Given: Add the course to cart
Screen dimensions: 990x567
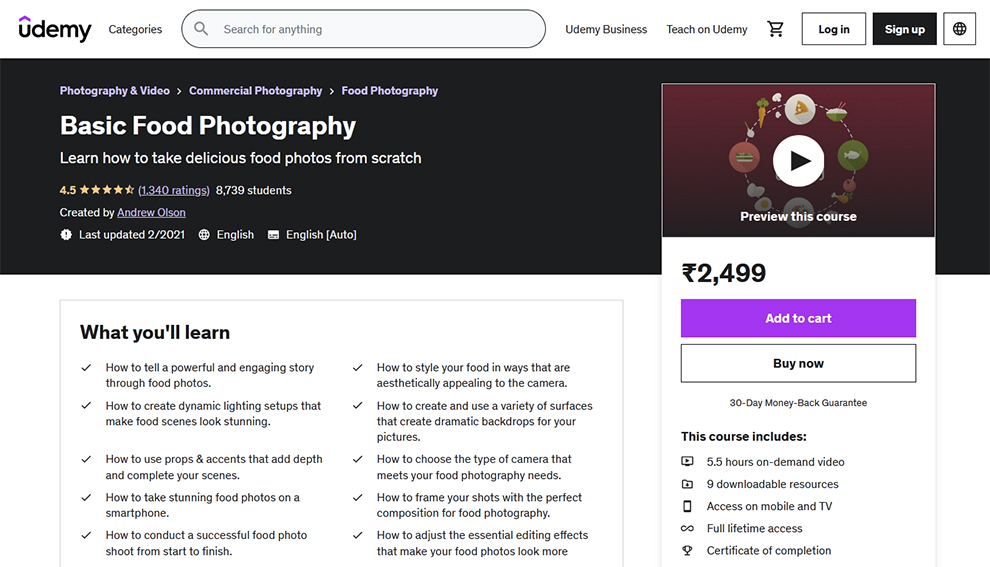Looking at the screenshot, I should (798, 318).
